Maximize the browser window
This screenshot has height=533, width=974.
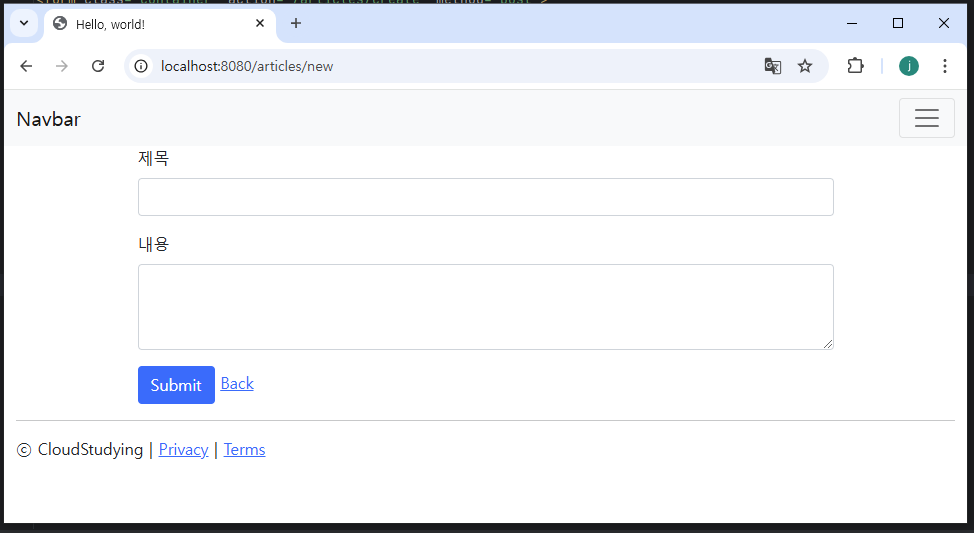[x=898, y=23]
